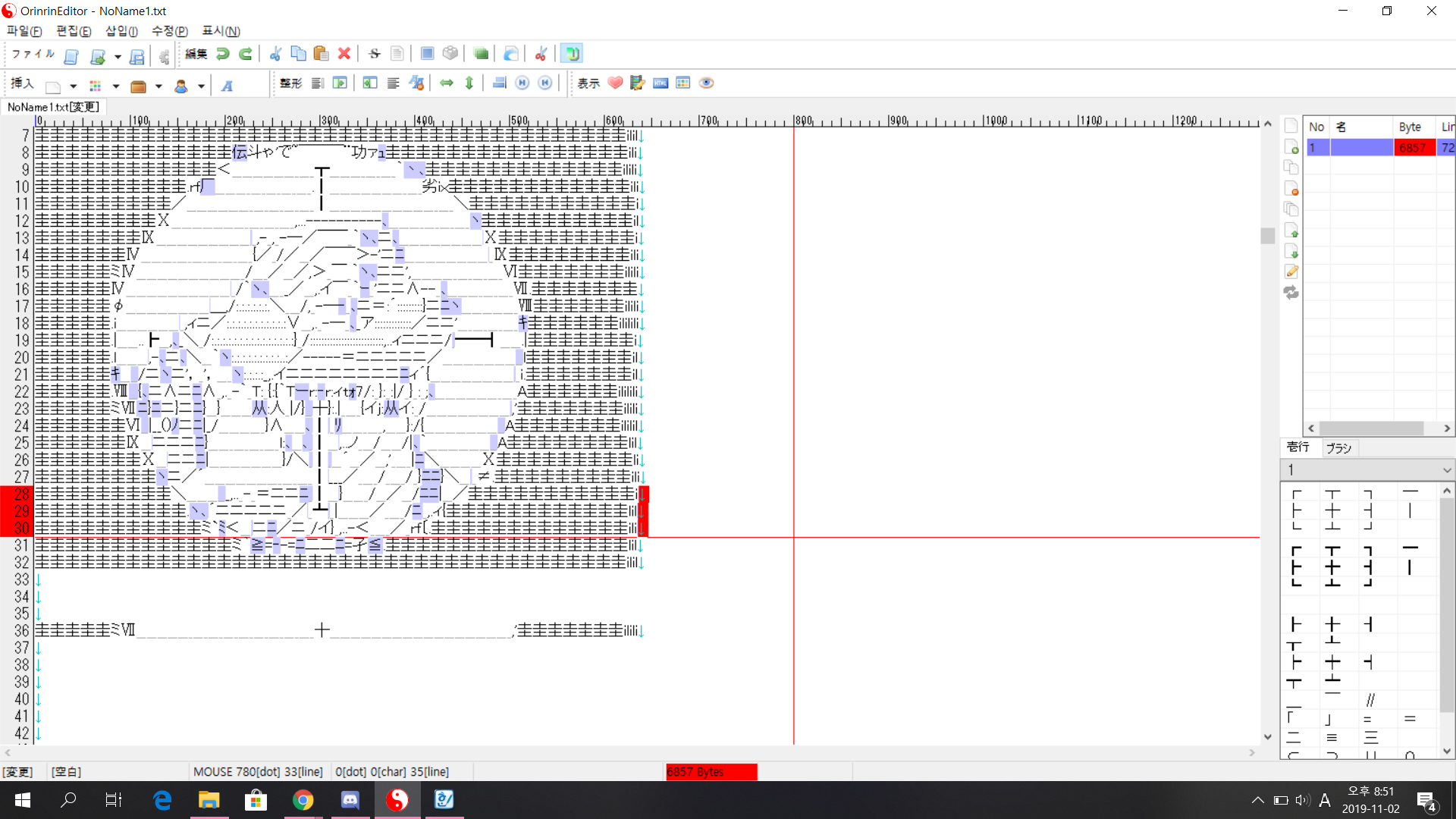Click the undo arrow icon
Screen dimensions: 1456x819
[x=223, y=54]
